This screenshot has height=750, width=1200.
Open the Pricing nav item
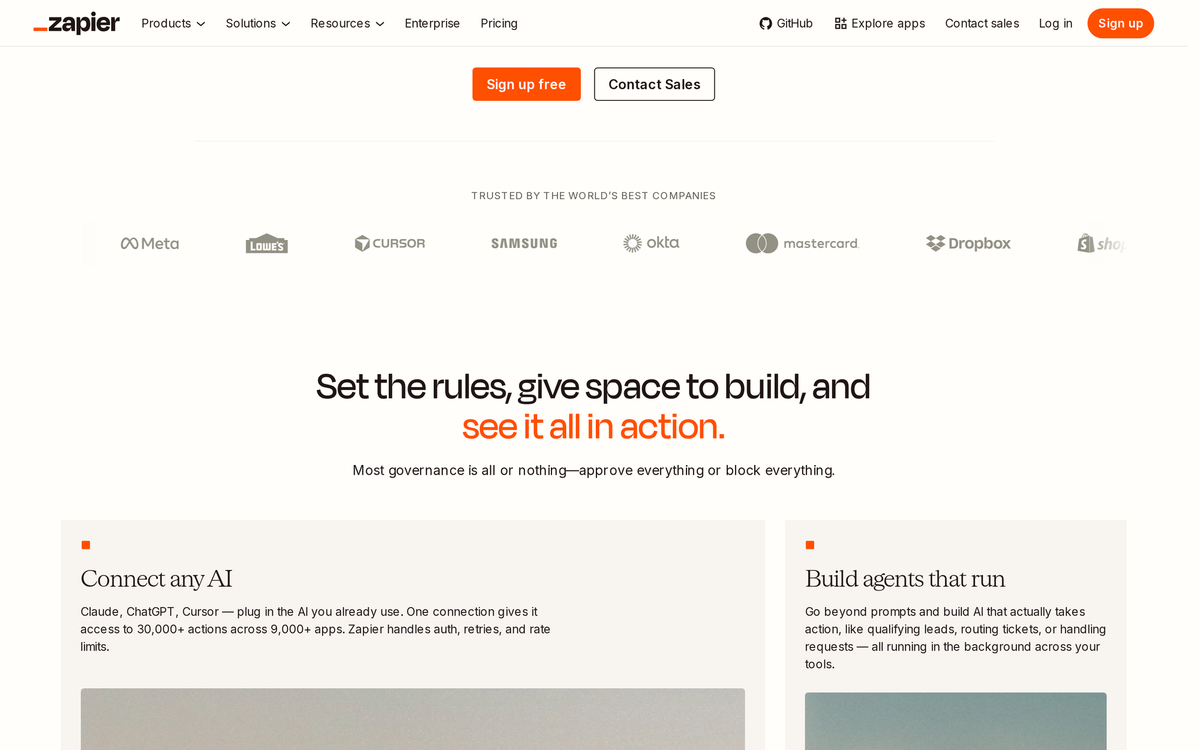[499, 23]
